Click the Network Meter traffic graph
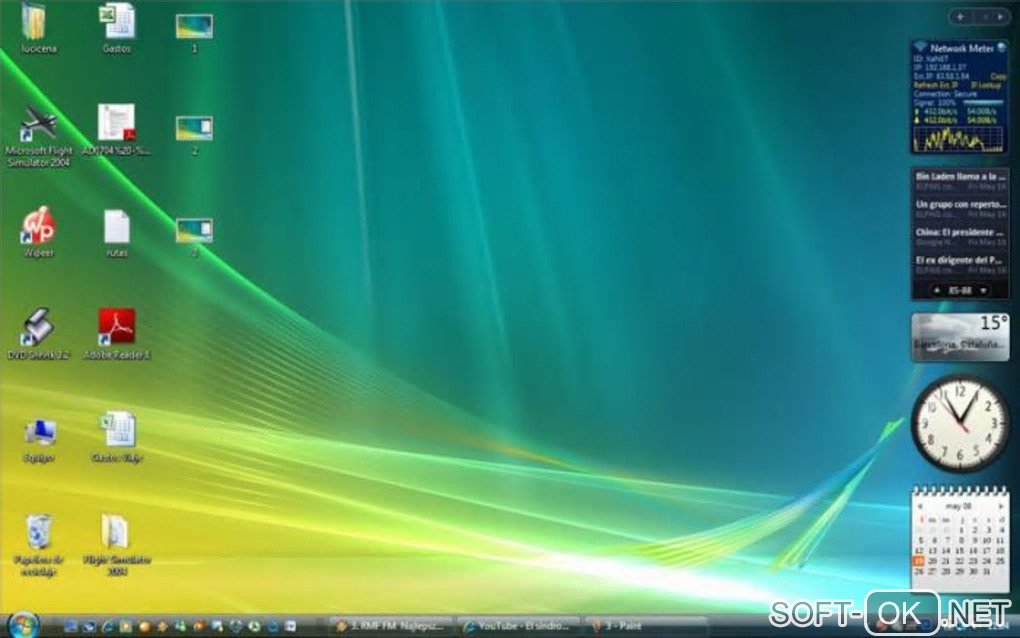1020x638 pixels. [958, 139]
